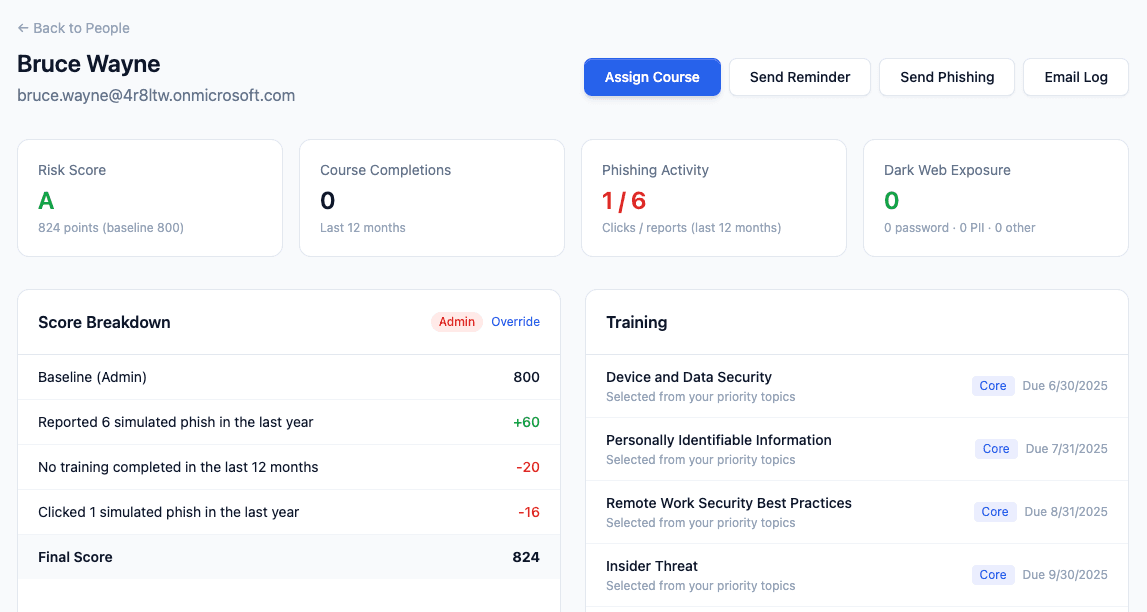The height and width of the screenshot is (612, 1147).
Task: Click the final score value 824
Action: tap(526, 557)
